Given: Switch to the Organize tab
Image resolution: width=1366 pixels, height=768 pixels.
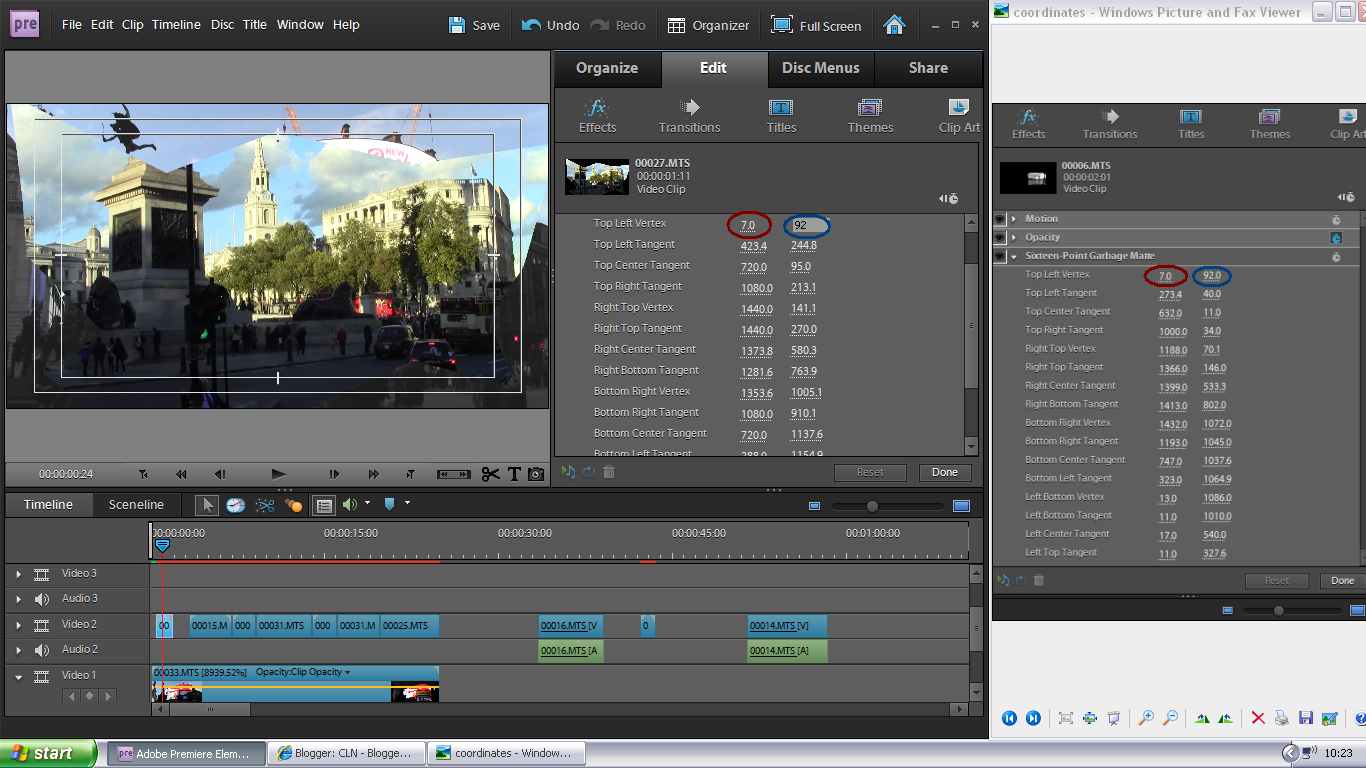Looking at the screenshot, I should point(607,68).
